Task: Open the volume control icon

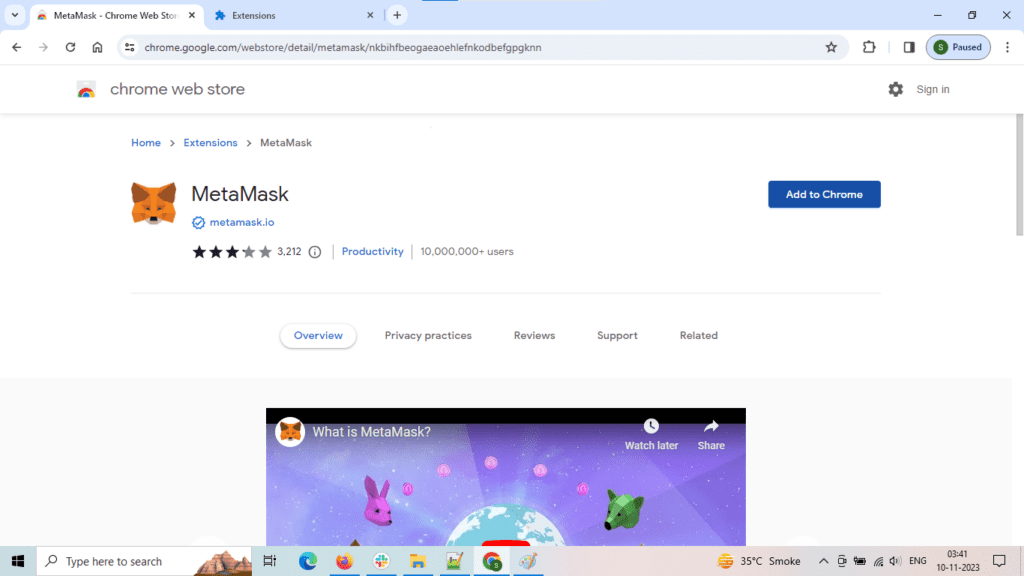Action: [895, 561]
